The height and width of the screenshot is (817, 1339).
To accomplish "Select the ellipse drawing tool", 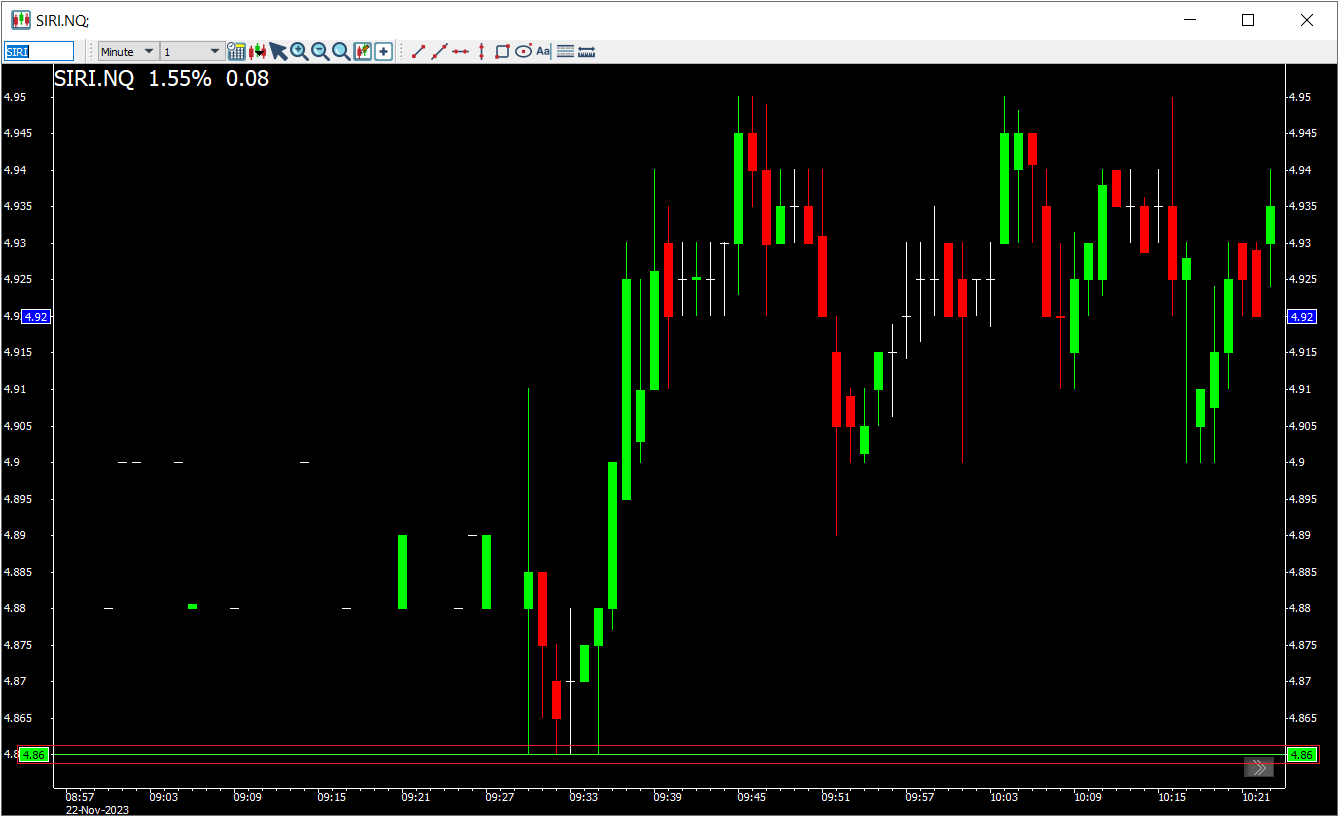I will click(523, 51).
